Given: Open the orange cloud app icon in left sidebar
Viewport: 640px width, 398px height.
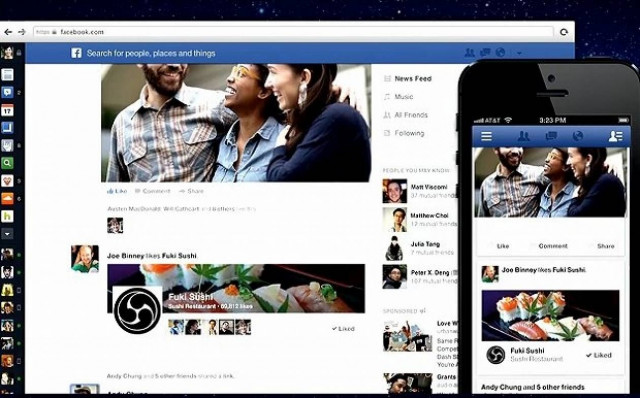Looking at the screenshot, I should (7, 198).
